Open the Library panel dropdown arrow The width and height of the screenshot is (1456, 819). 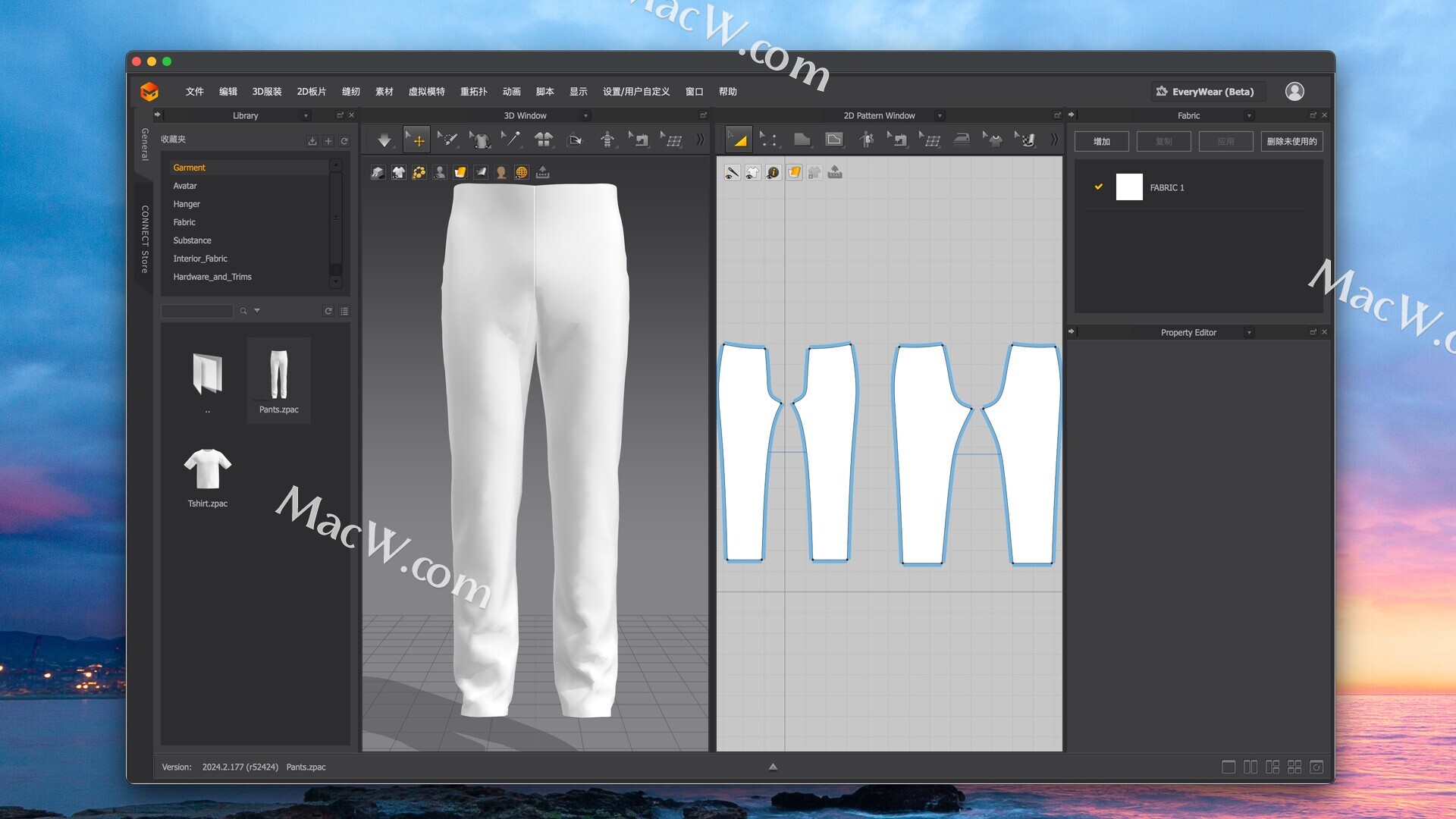(x=306, y=116)
